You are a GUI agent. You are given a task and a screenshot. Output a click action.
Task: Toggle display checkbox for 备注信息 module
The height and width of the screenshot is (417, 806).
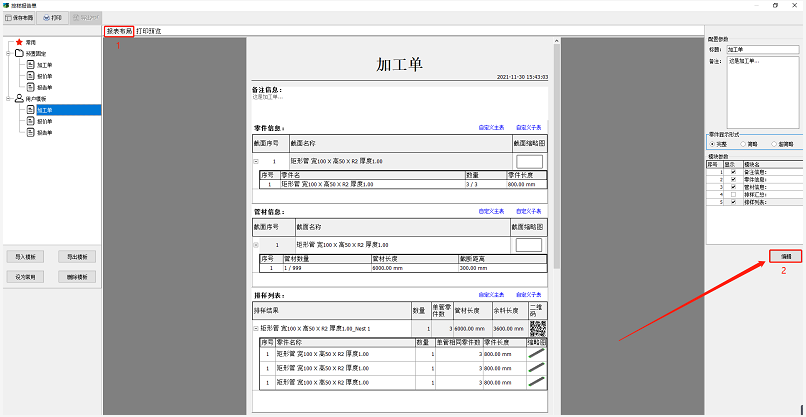pyautogui.click(x=733, y=172)
